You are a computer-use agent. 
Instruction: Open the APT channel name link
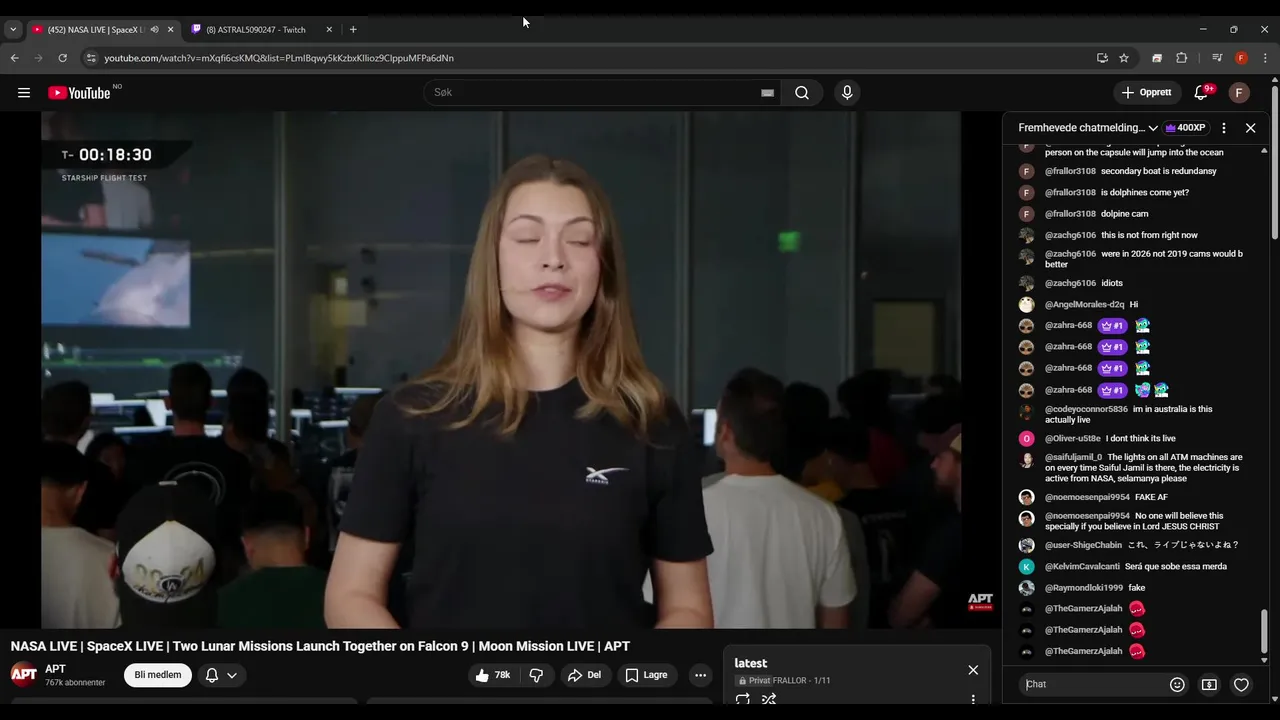(x=55, y=669)
